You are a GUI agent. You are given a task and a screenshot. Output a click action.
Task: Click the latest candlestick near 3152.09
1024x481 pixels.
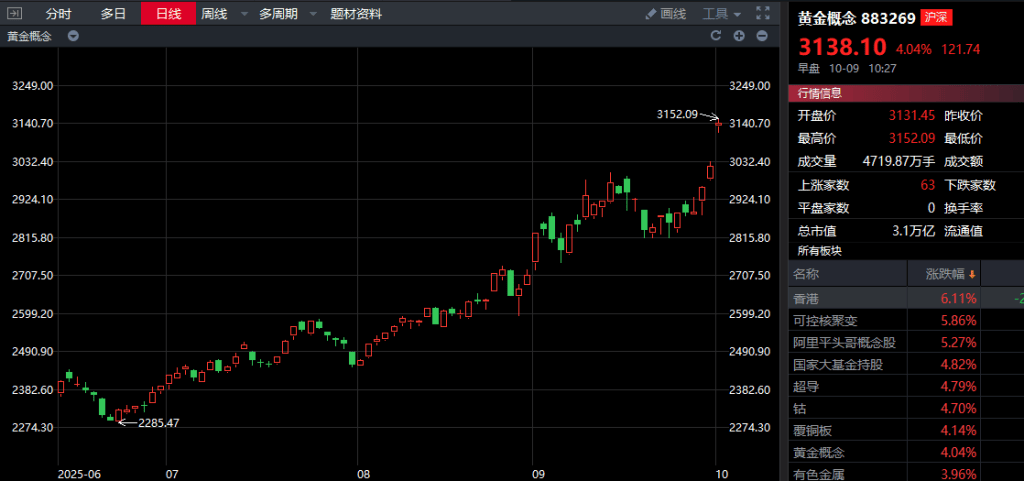tap(718, 124)
